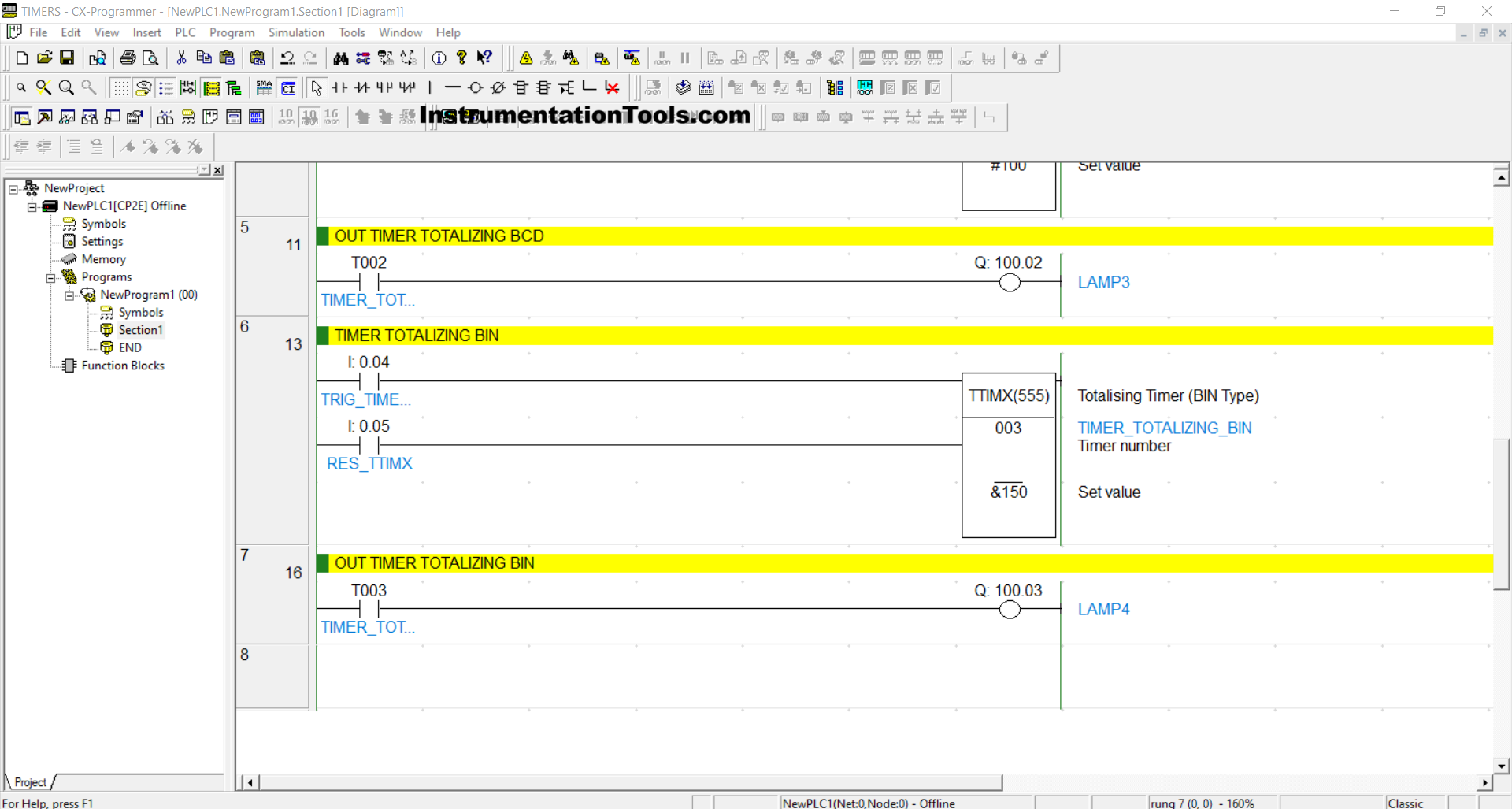Collapse the NewPLC1[CP2E] Offline node
Image resolution: width=1512 pixels, height=809 pixels.
click(32, 206)
